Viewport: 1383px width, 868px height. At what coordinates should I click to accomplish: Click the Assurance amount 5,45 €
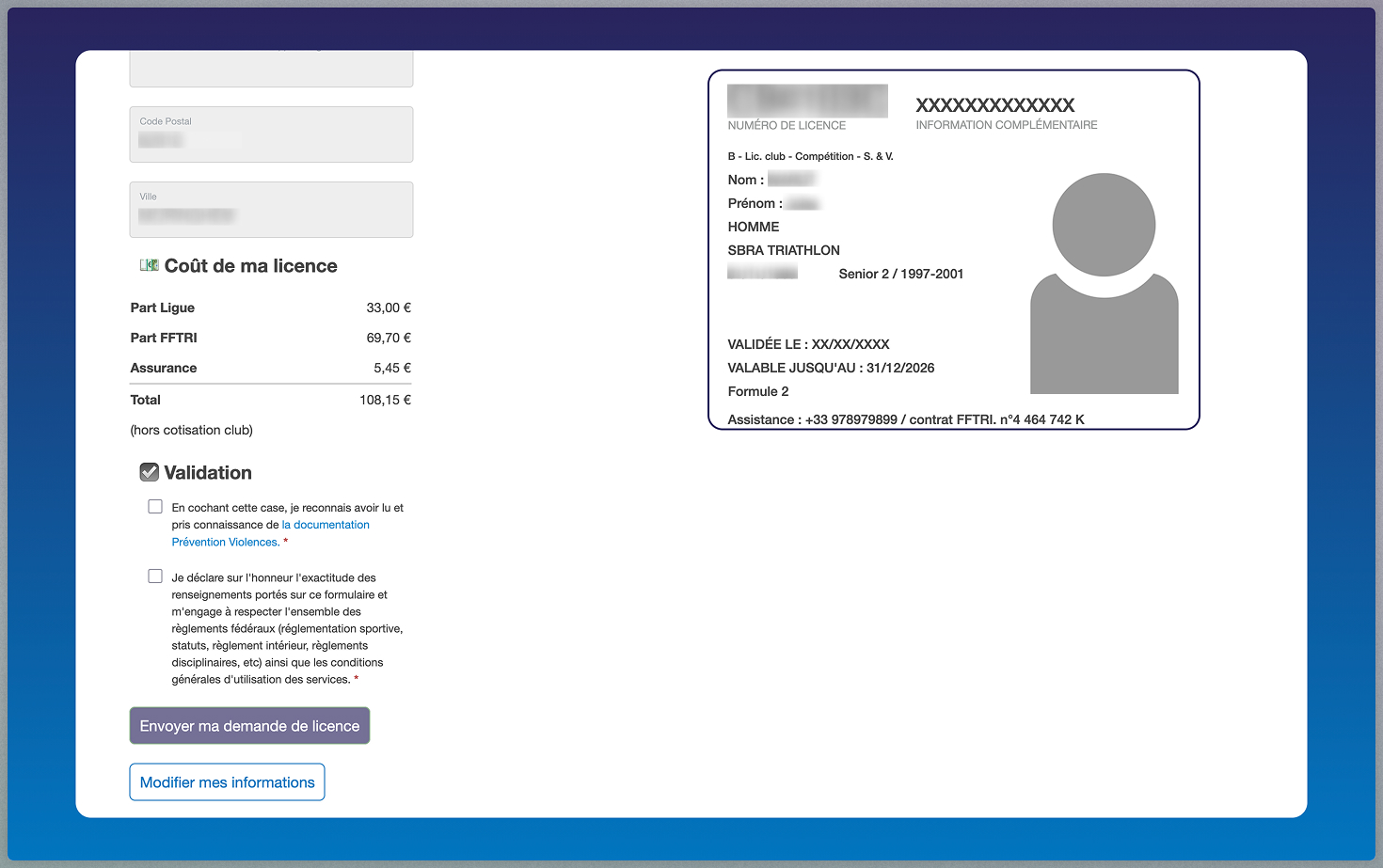pos(392,368)
